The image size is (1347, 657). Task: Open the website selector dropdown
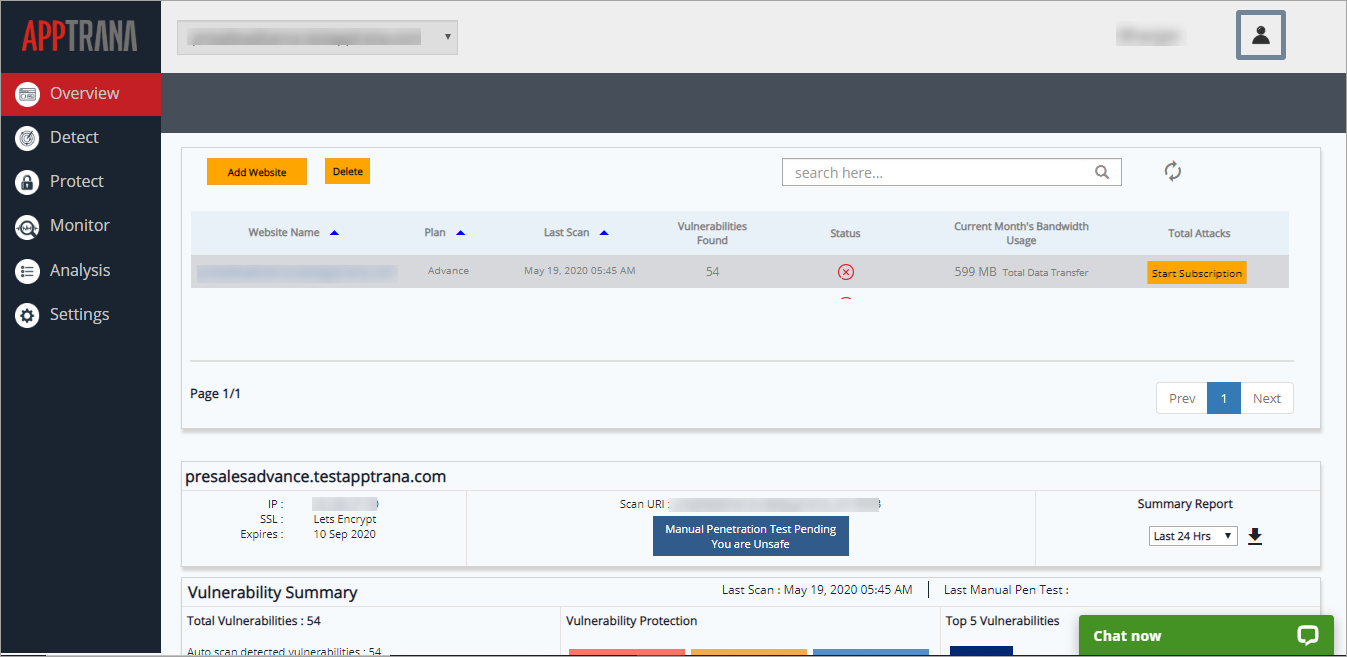317,37
